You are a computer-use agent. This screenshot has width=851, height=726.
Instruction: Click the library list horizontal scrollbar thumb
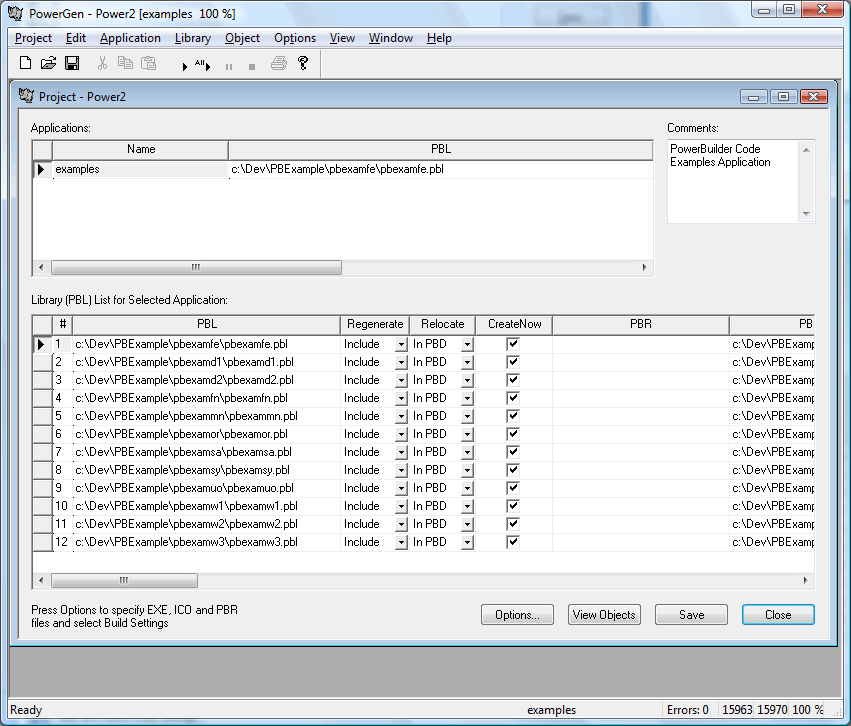124,581
